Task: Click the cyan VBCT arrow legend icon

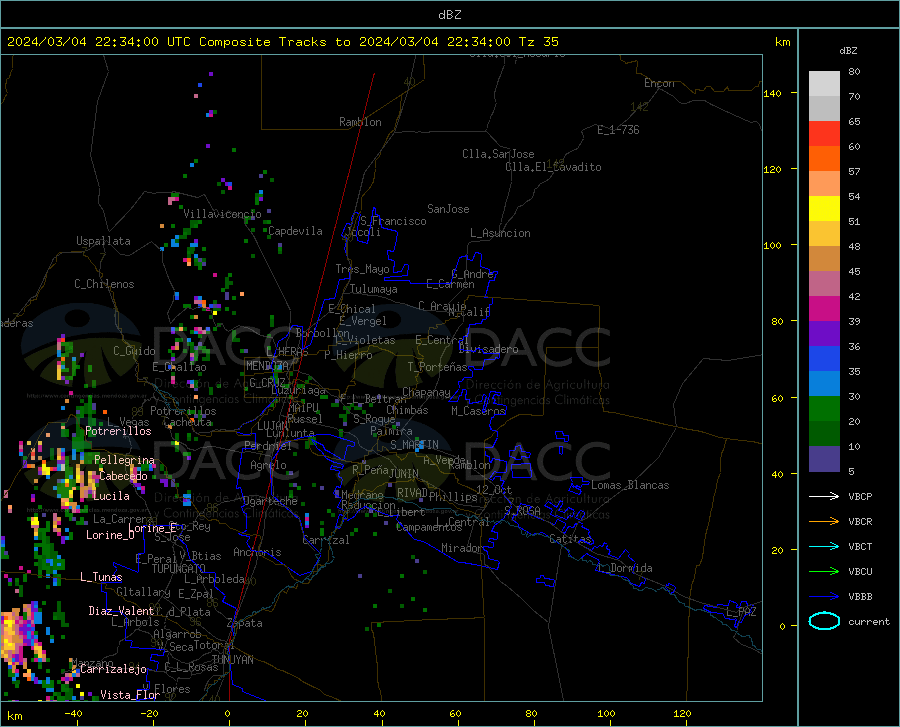Action: (824, 546)
